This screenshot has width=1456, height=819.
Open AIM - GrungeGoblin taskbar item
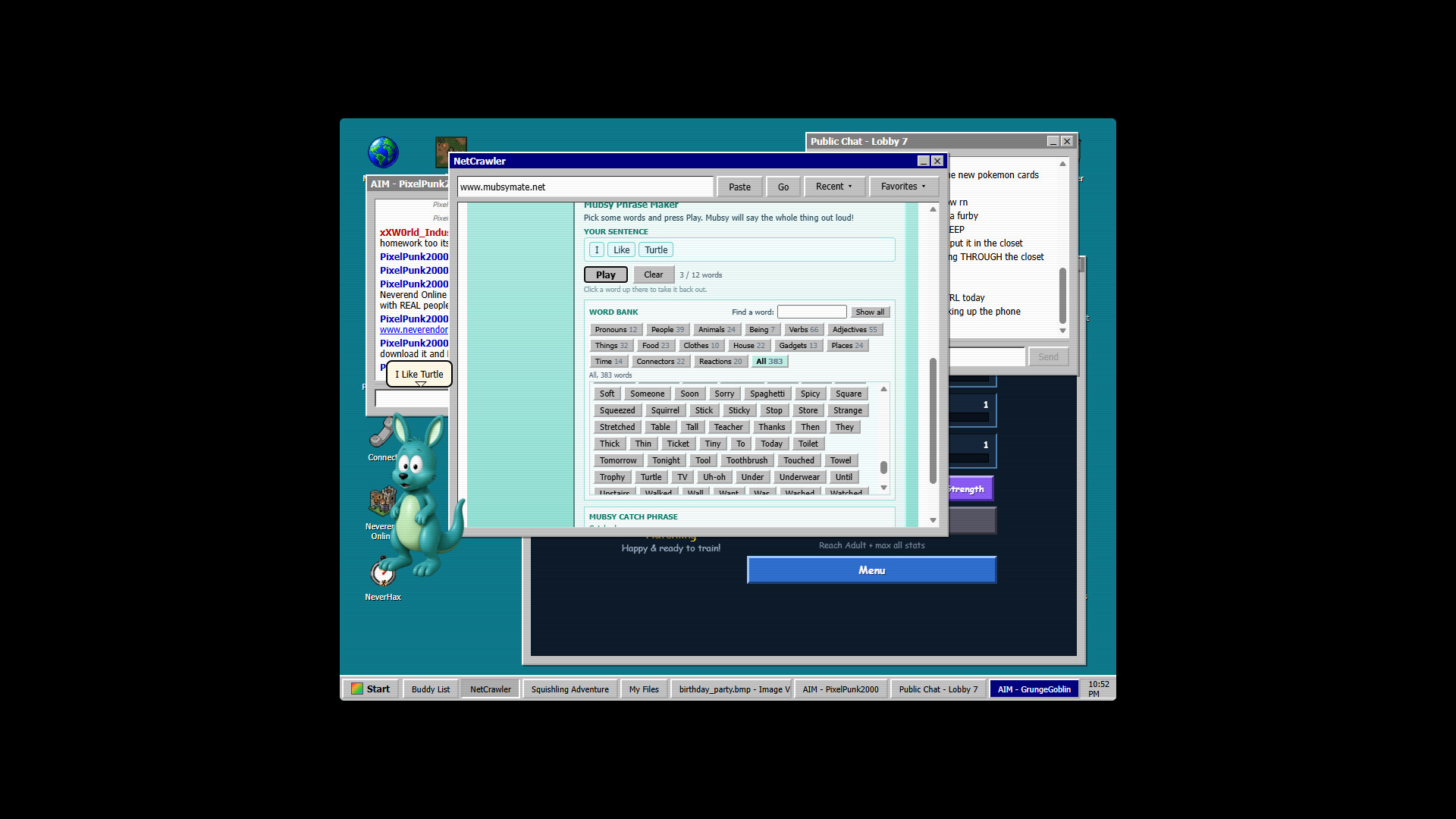coord(1034,689)
